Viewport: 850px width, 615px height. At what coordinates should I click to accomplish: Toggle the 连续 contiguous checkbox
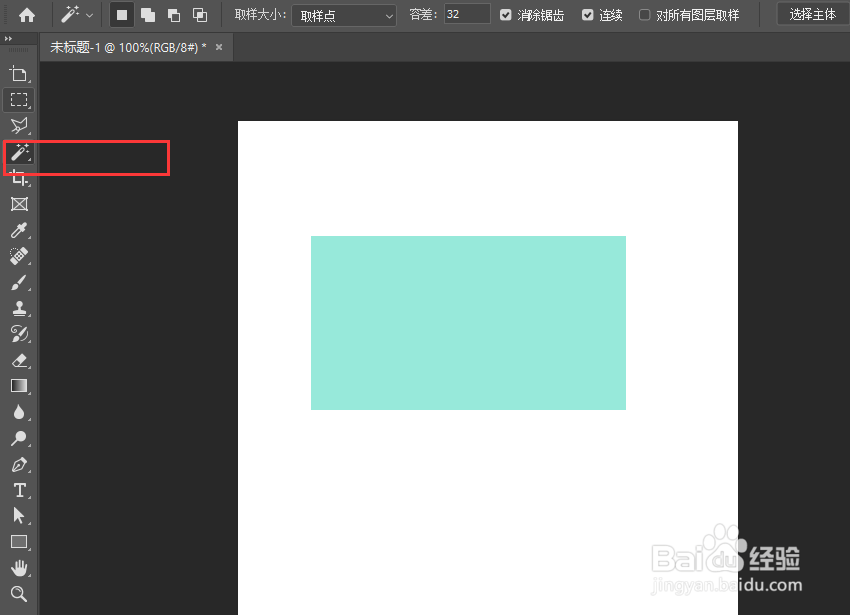[588, 15]
